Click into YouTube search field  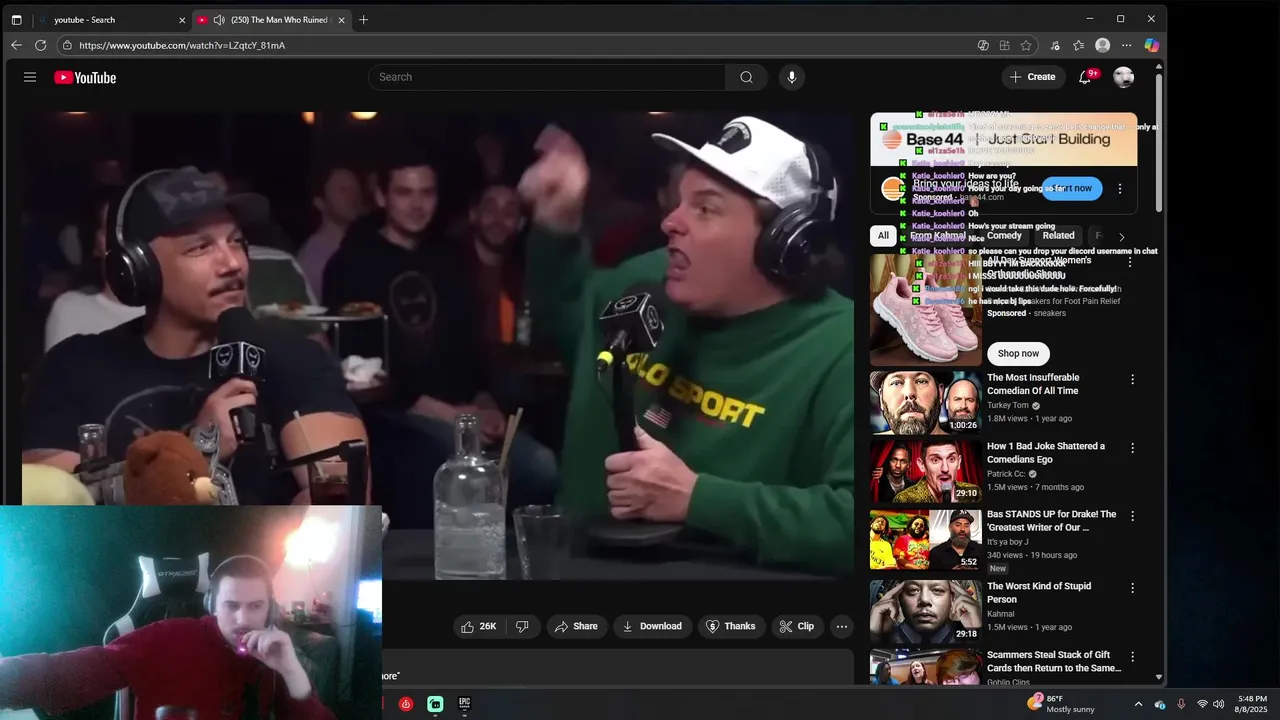(x=547, y=77)
